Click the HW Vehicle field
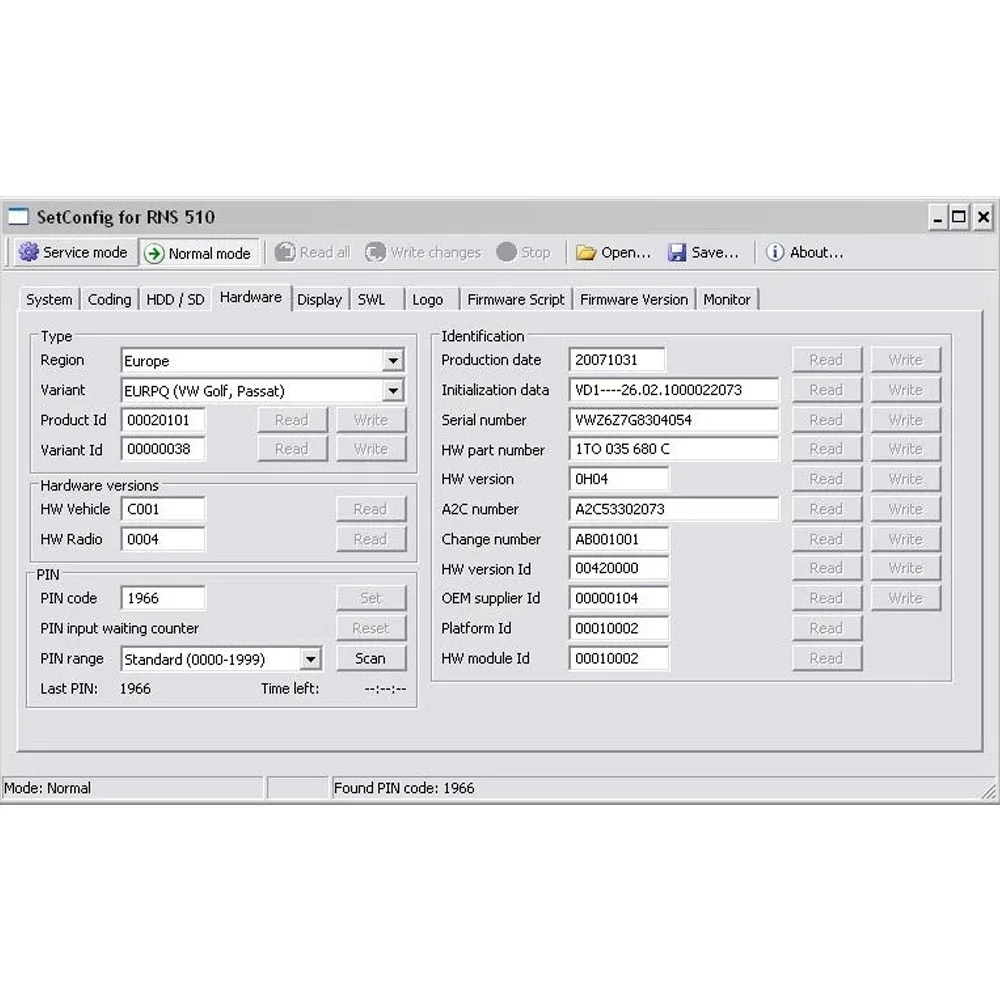Image resolution: width=1000 pixels, height=1000 pixels. (163, 509)
